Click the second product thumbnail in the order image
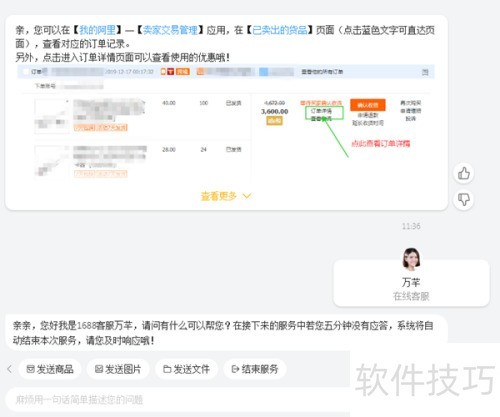Viewport: 500px width, 417px height. coord(52,162)
